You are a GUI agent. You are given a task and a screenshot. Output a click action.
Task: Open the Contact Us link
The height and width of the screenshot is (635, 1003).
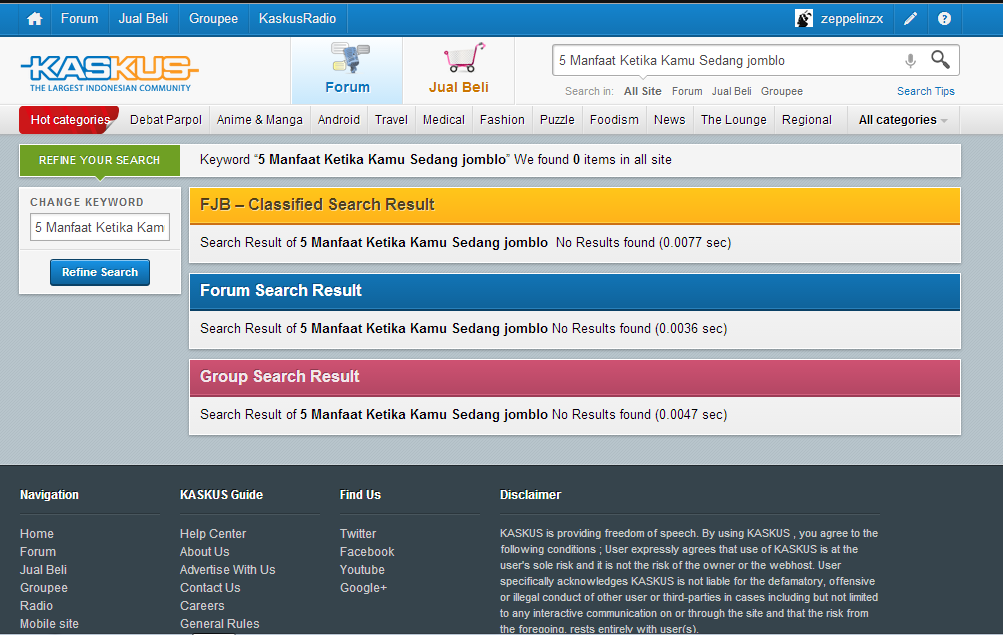pos(210,587)
